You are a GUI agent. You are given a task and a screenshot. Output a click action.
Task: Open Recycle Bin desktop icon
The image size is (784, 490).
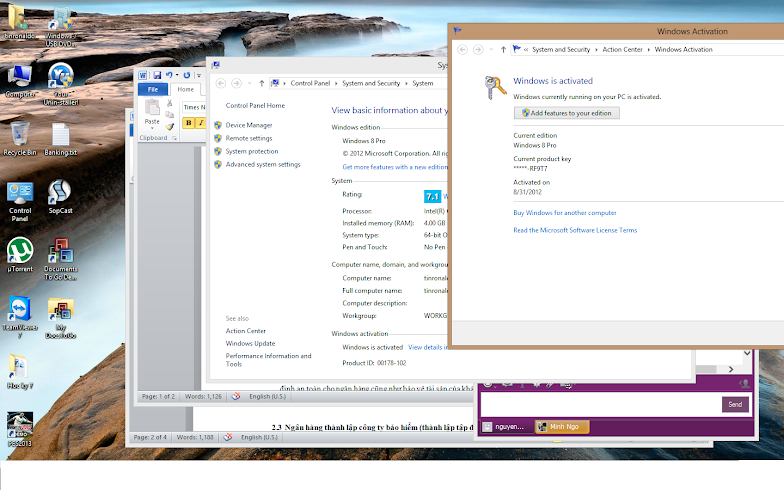click(20, 139)
